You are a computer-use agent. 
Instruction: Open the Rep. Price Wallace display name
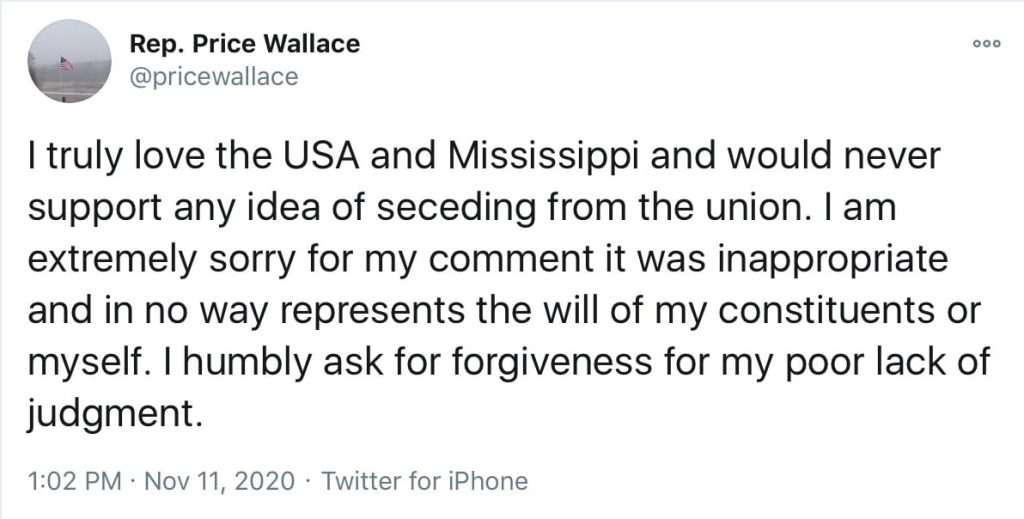[245, 44]
